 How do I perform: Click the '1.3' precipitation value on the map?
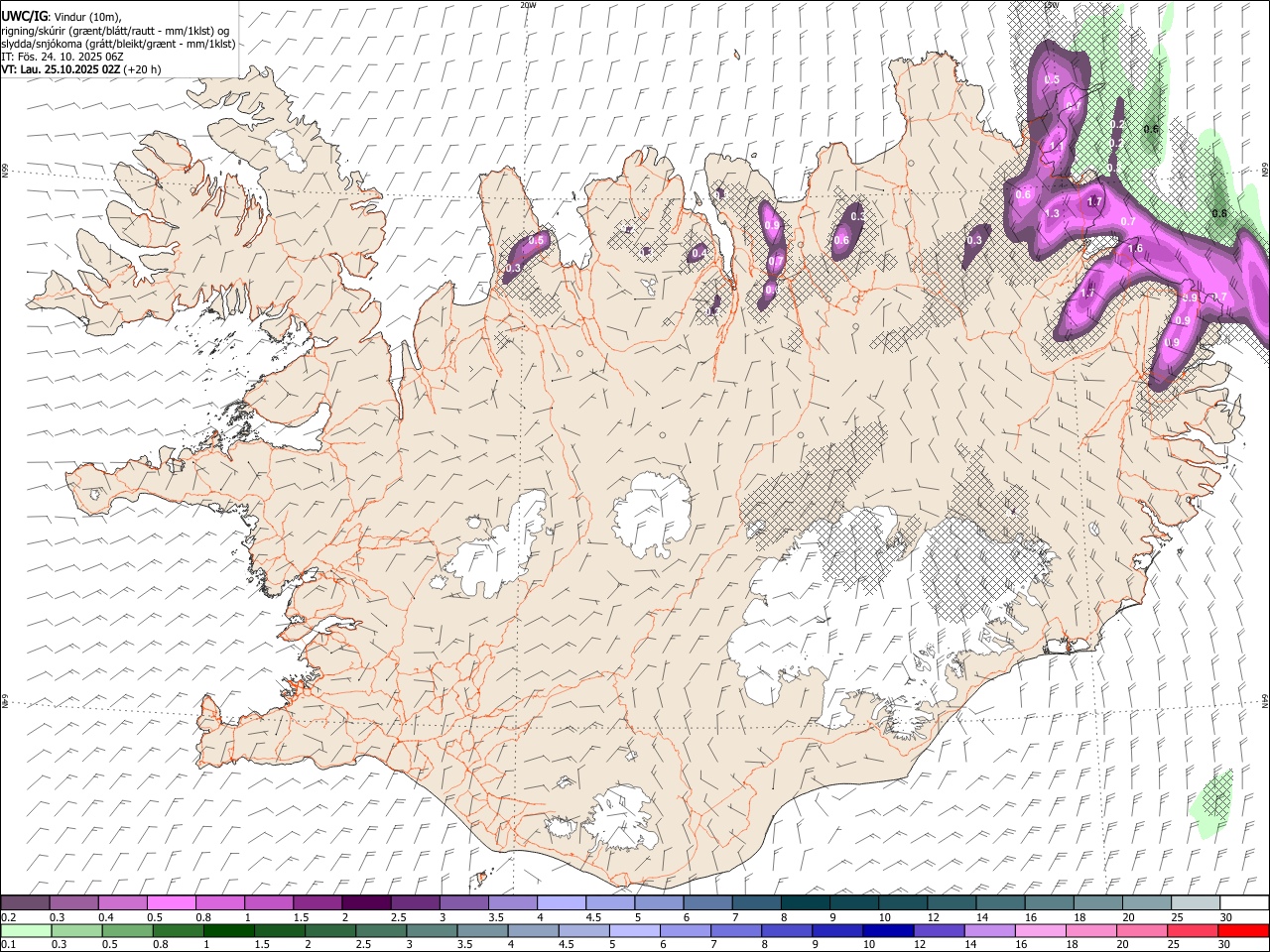(1053, 214)
